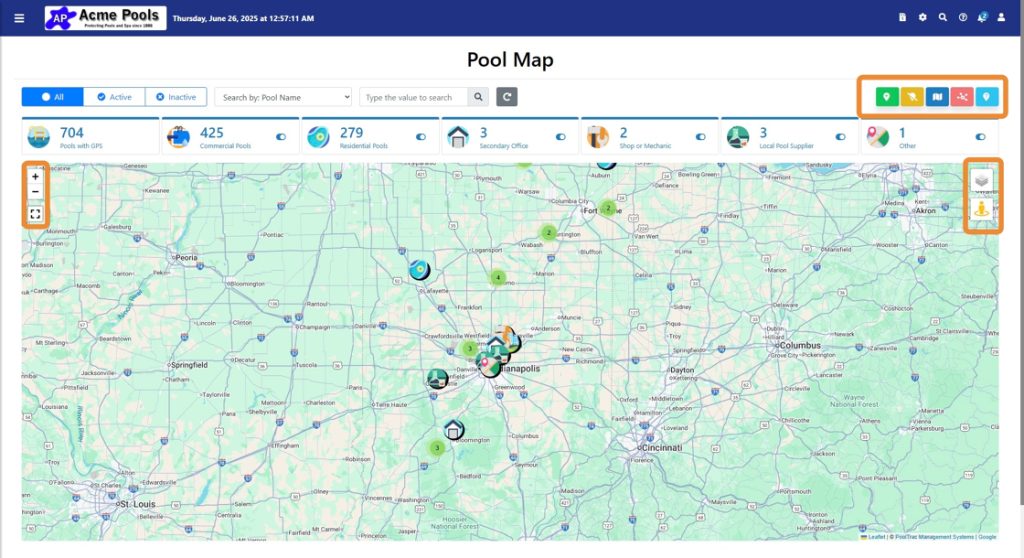Viewport: 1024px width, 558px height.
Task: Open the Search by: Pool Name dropdown
Action: 283,97
